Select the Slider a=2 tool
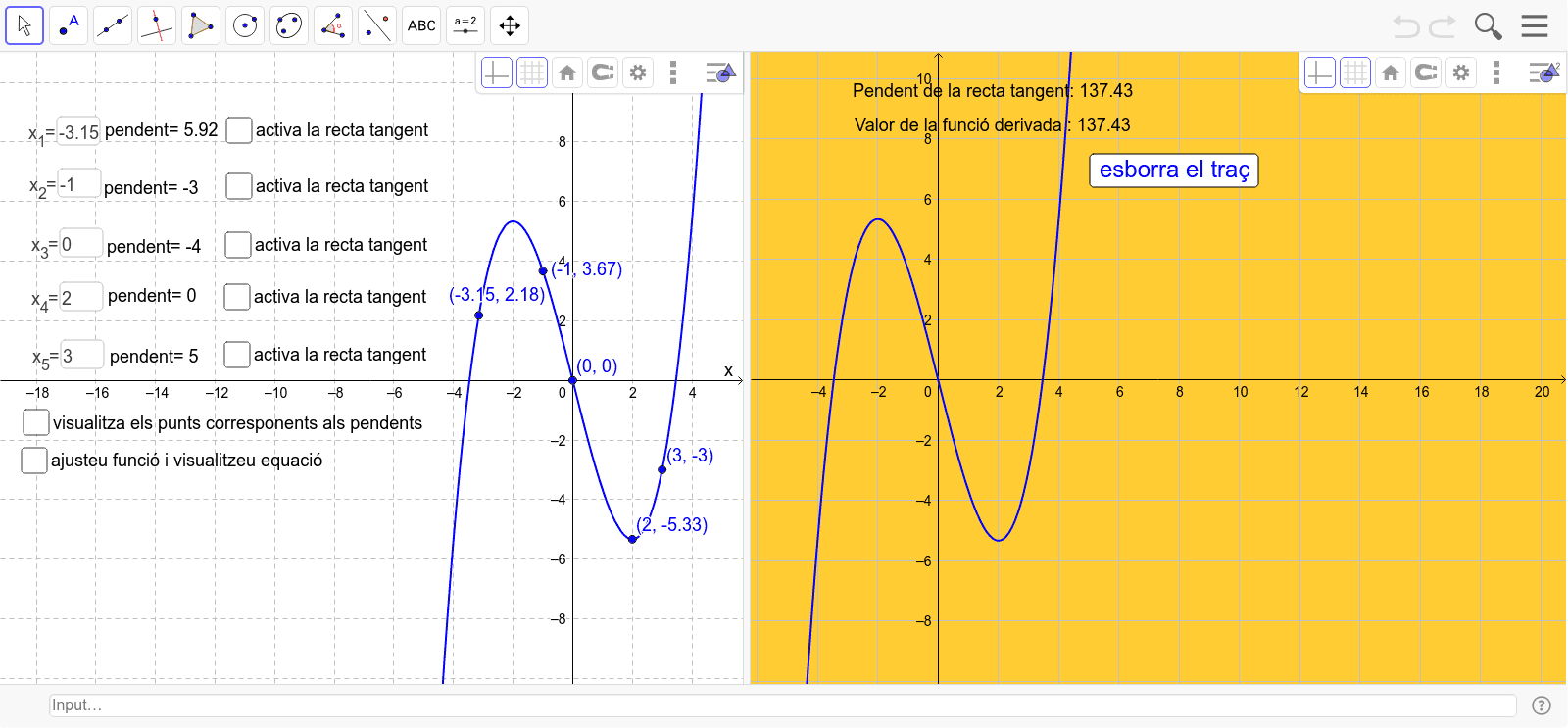The width and height of the screenshot is (1568, 728). [465, 25]
